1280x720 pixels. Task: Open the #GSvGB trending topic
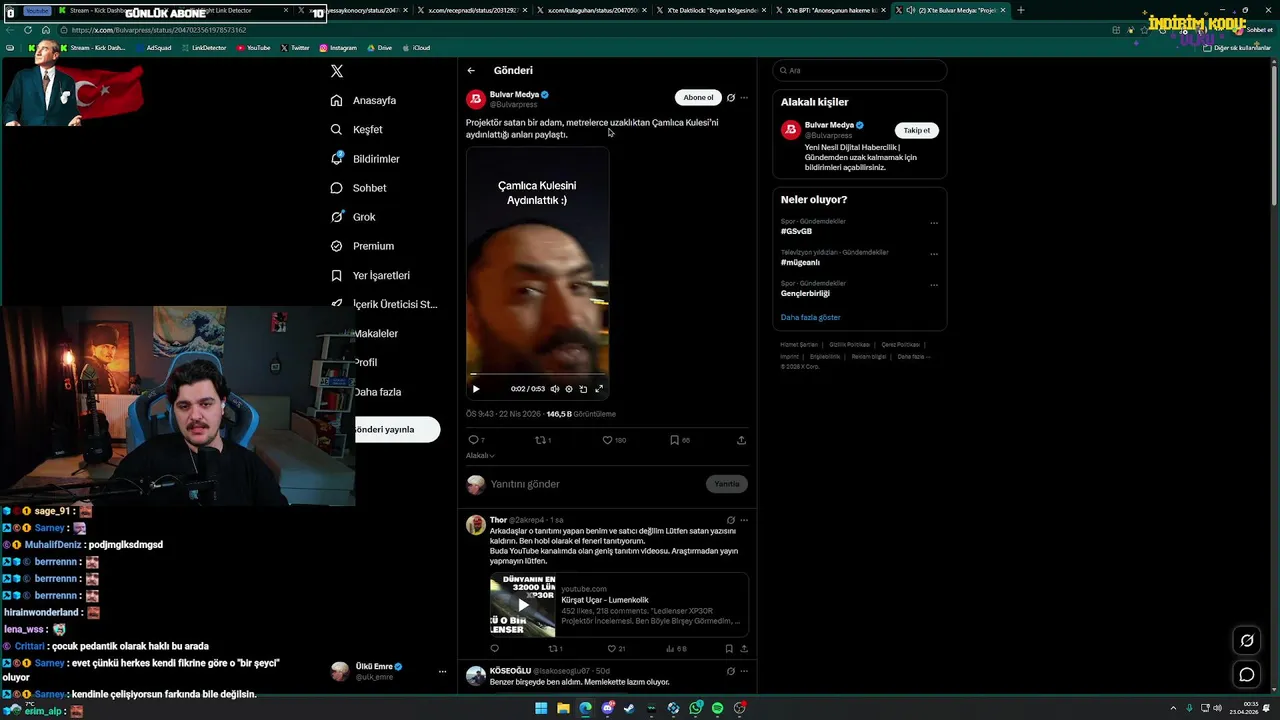point(796,232)
